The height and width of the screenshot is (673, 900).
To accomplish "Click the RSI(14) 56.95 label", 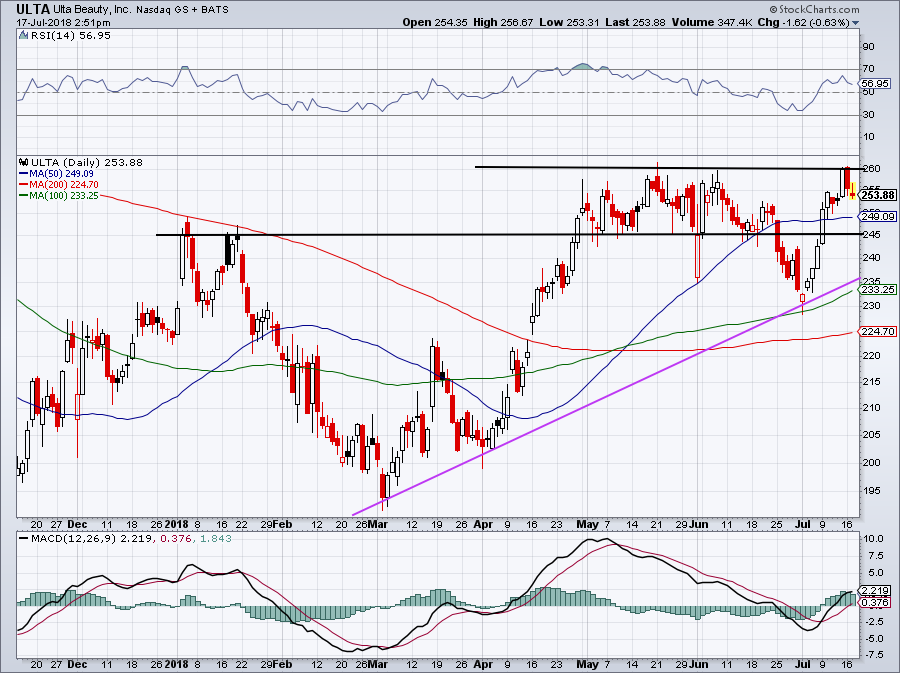I will (x=70, y=36).
